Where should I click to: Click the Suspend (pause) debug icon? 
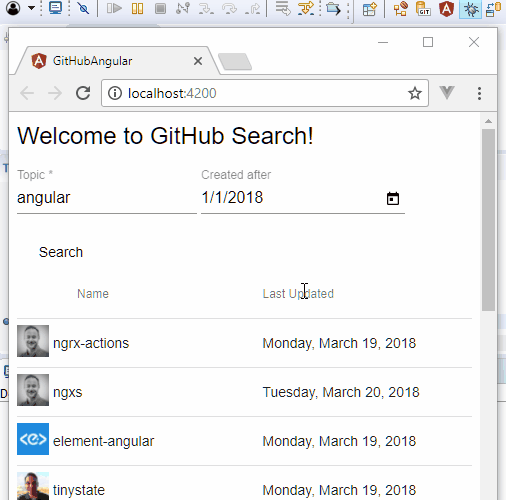137,8
